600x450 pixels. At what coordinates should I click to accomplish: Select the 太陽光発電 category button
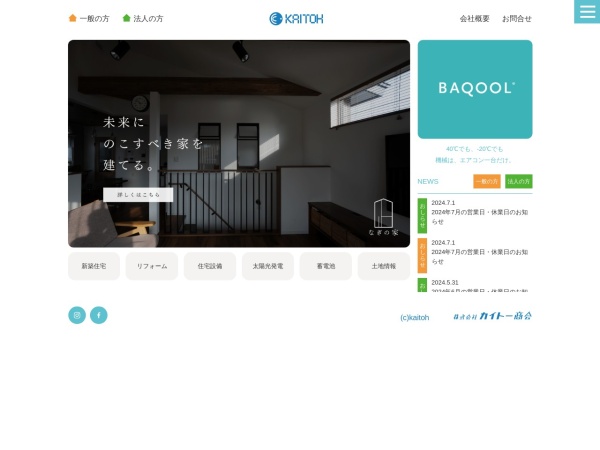[268, 266]
